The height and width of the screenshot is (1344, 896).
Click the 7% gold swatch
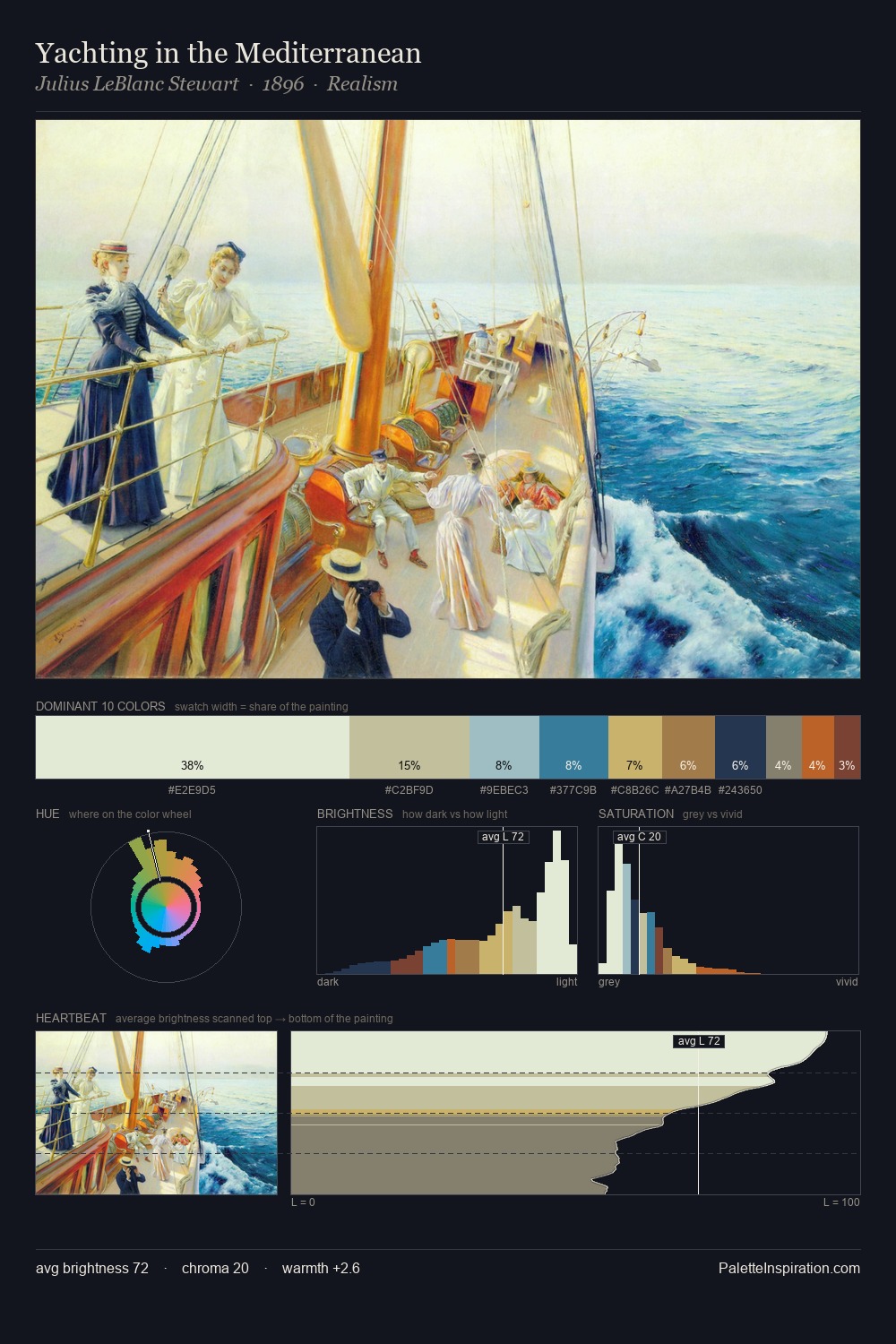tap(635, 747)
